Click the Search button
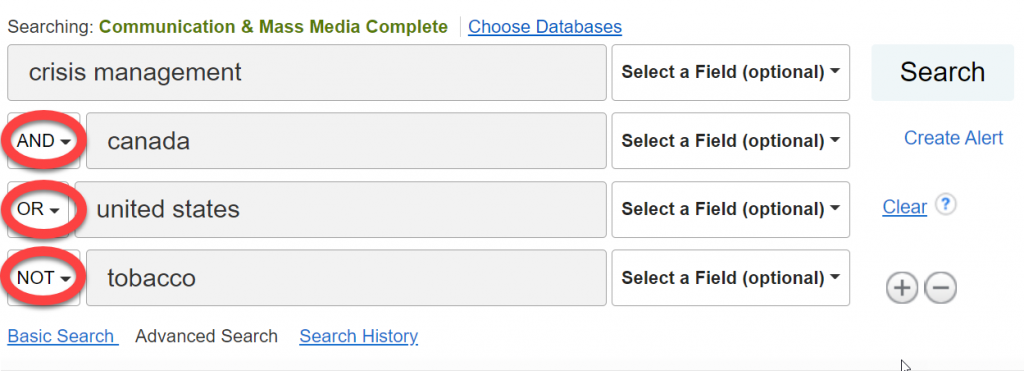The image size is (1024, 371). [942, 73]
